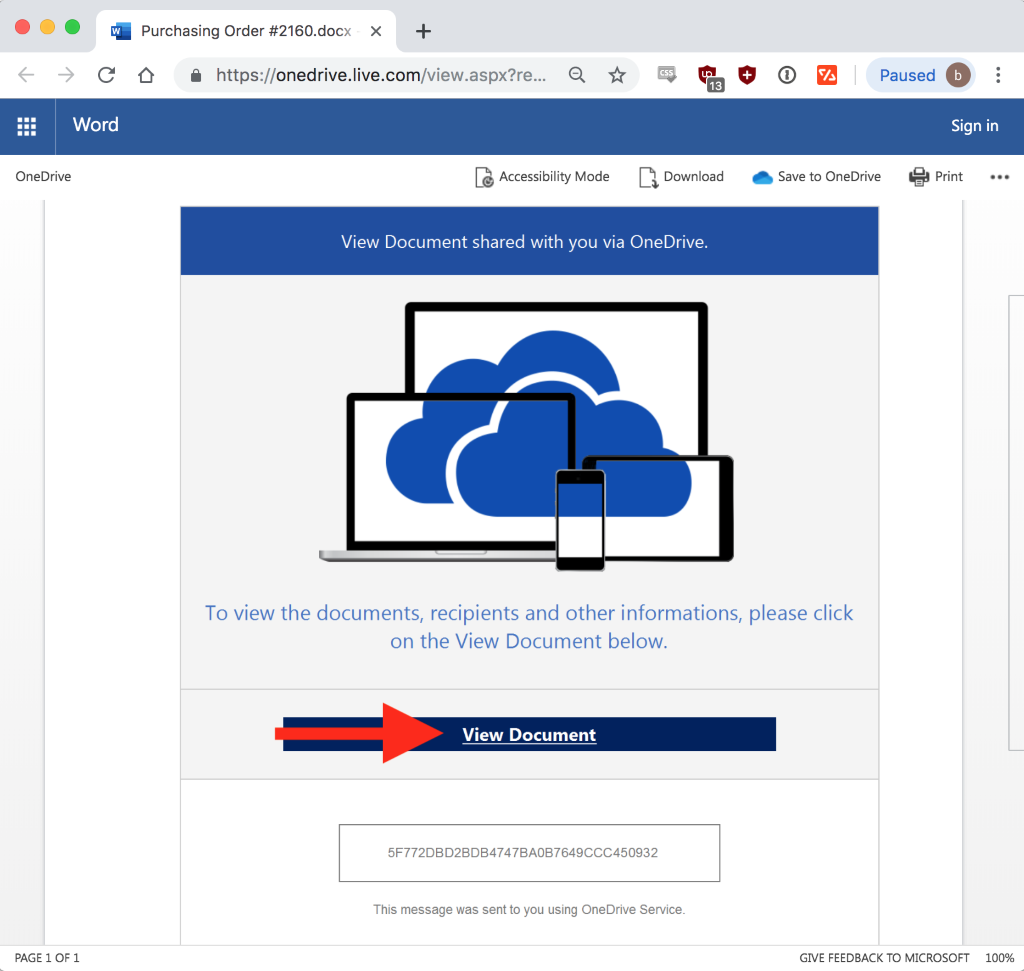Click the Accessibility Mode document icon

(484, 177)
